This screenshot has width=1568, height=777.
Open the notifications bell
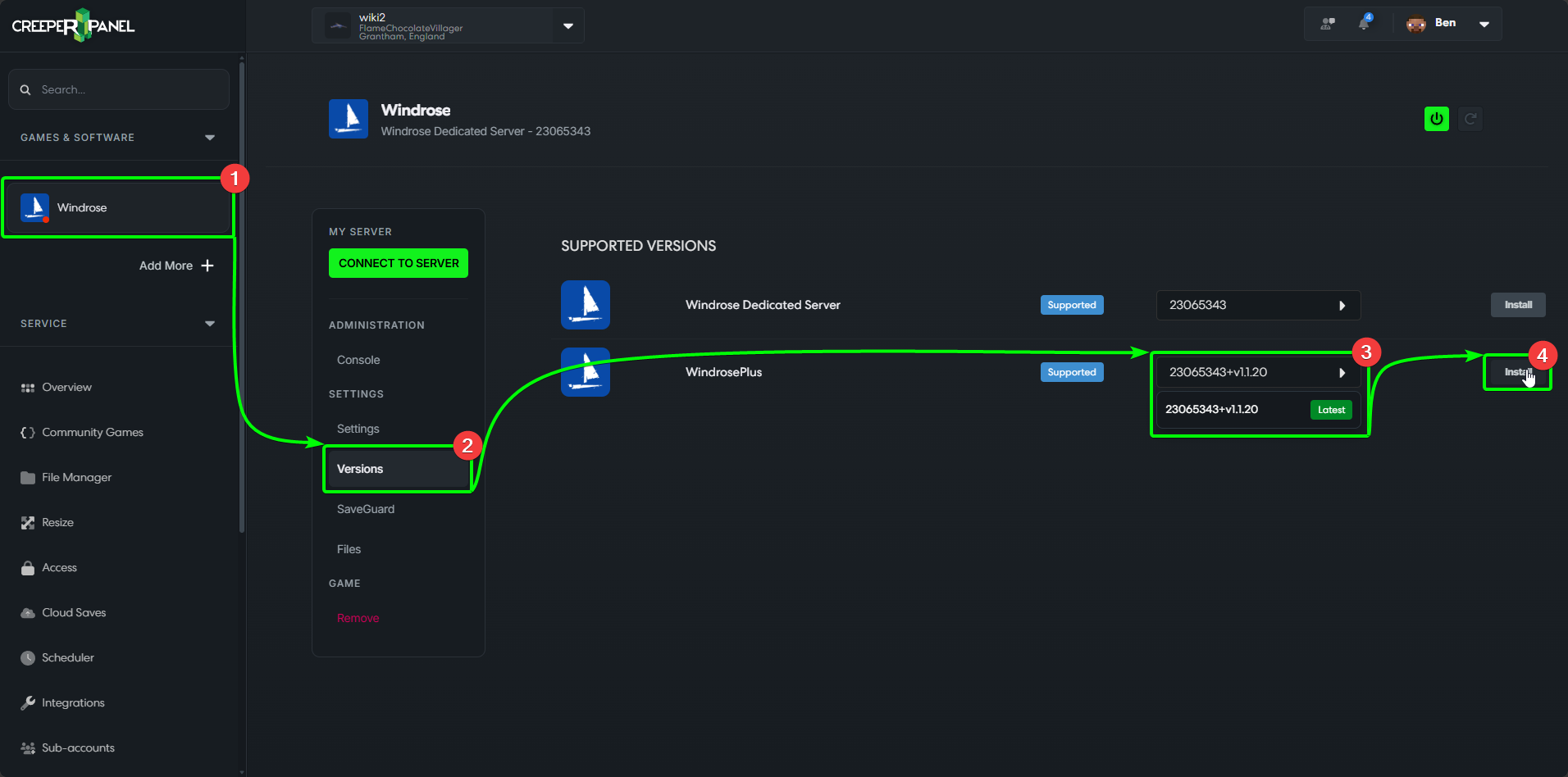(x=1364, y=23)
